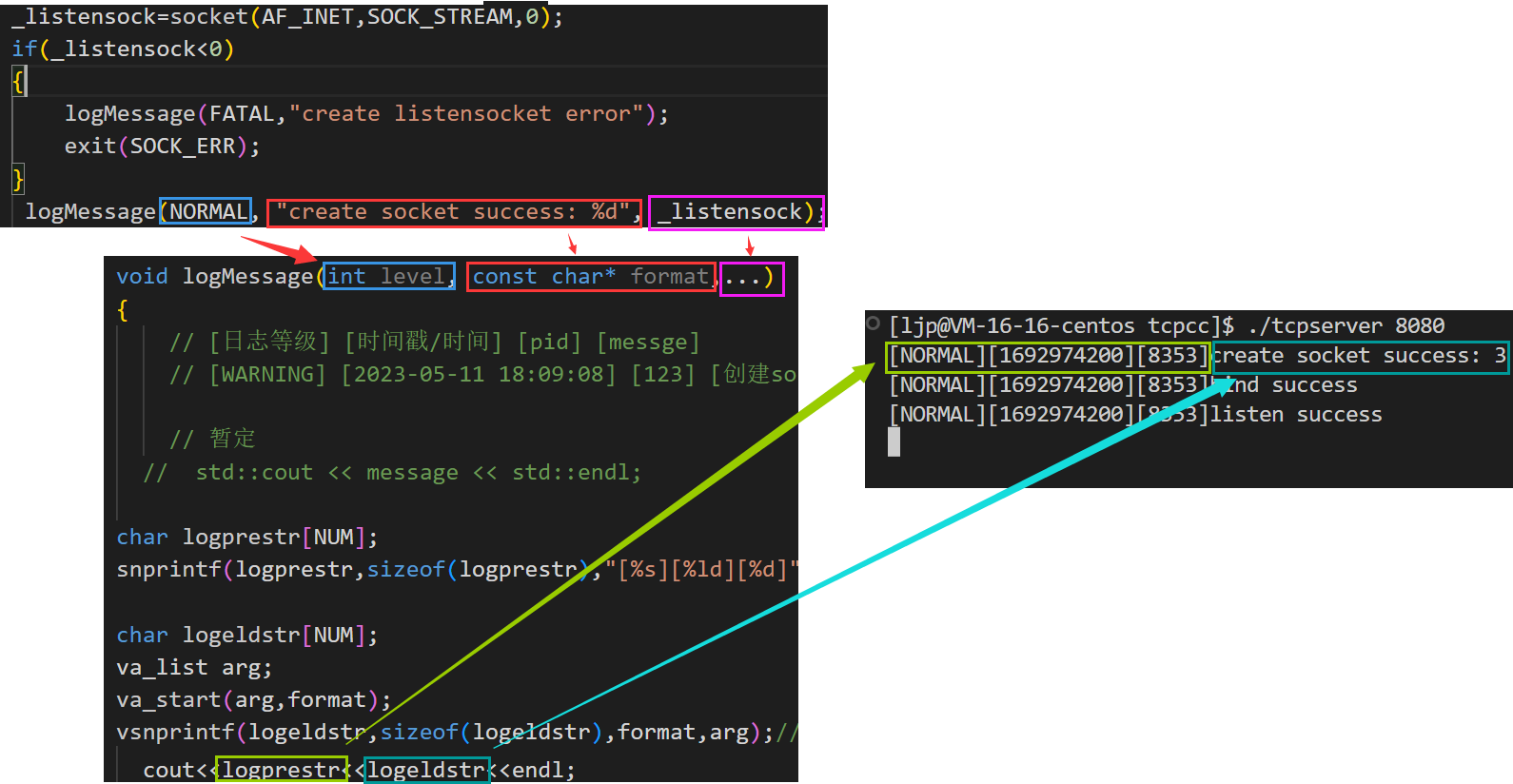
Task: Click the snprintf(logprestr,...) line
Action: (x=457, y=569)
